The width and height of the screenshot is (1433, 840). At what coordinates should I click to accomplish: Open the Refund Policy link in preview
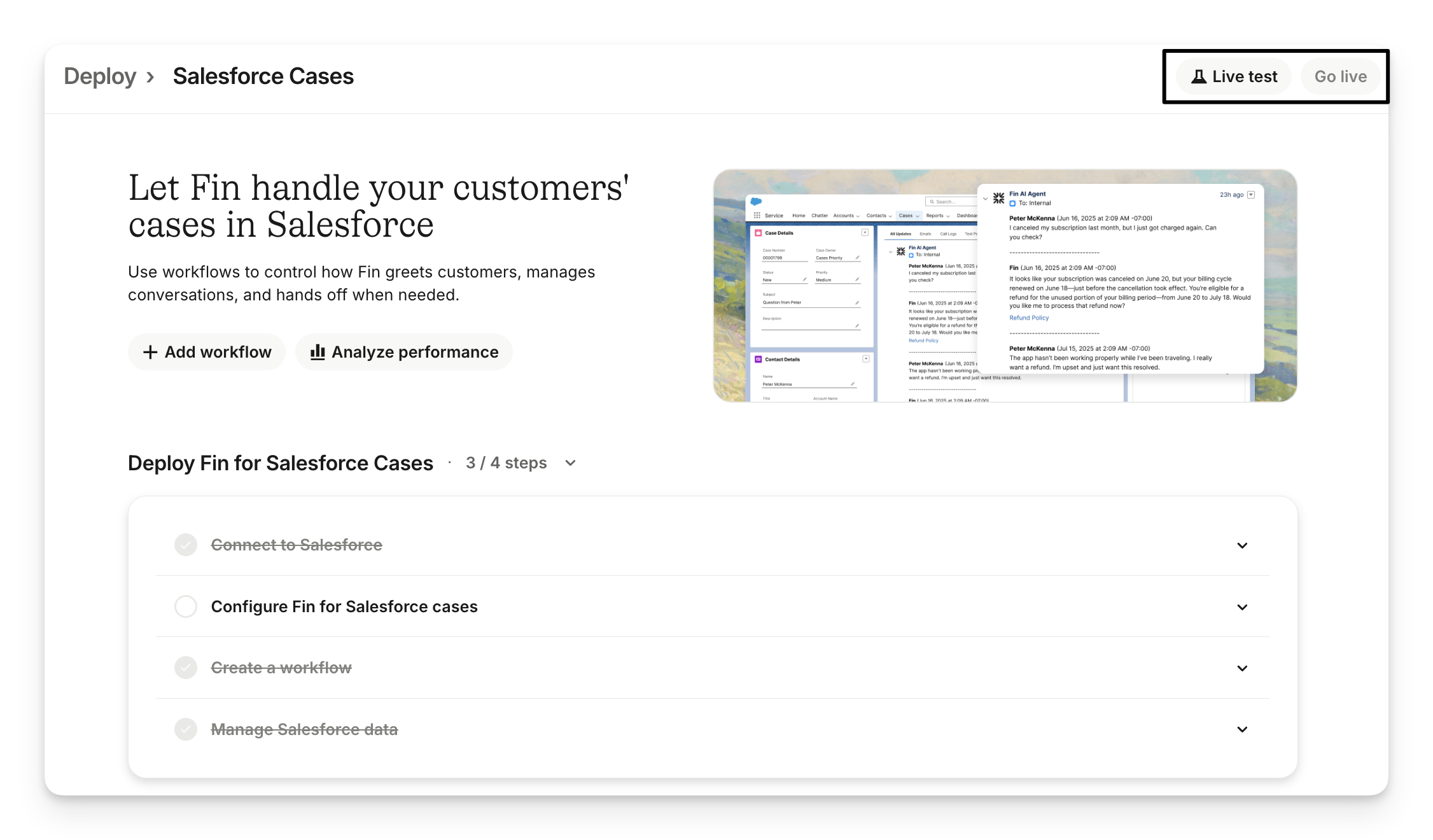coord(1028,318)
